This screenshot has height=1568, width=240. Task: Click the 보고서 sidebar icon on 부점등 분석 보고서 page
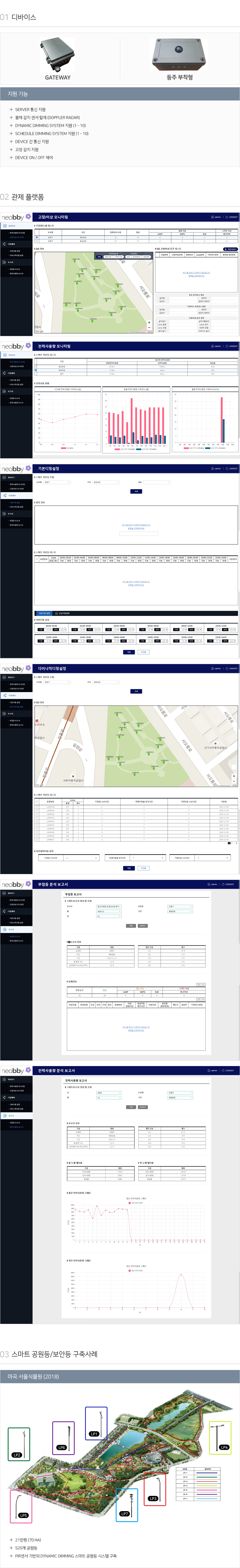click(4, 930)
